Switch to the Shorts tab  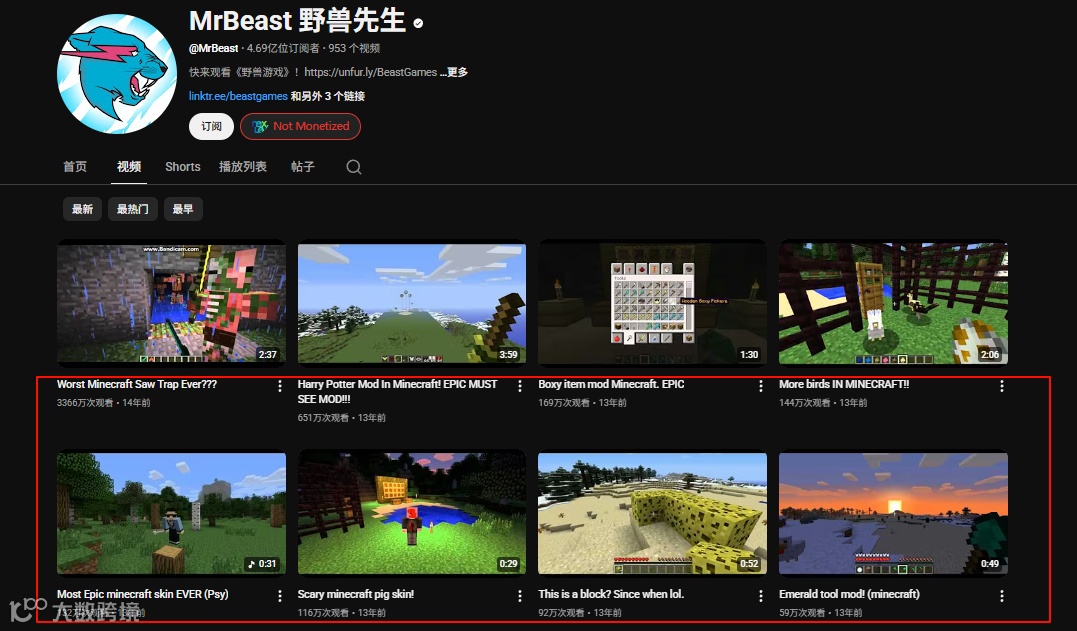(183, 167)
